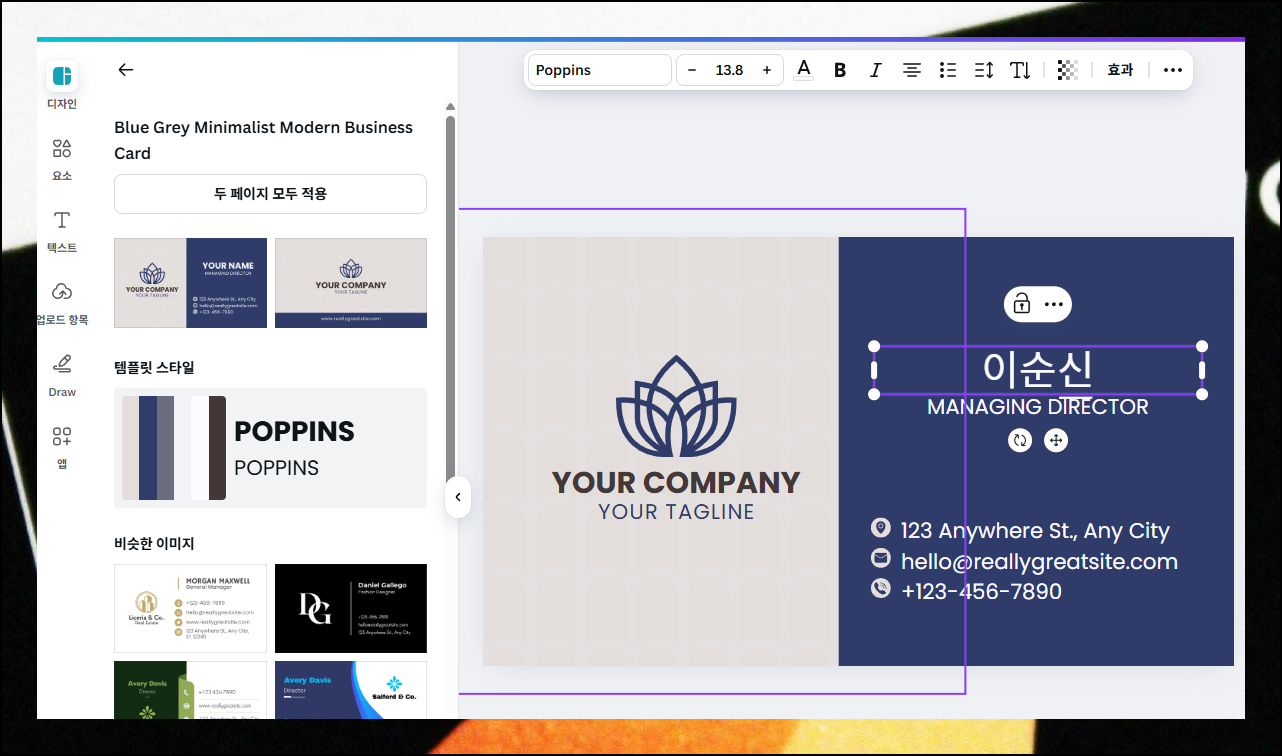Open Morgan Maxwell similar template
Screen dimensions: 1282x756
point(190,608)
